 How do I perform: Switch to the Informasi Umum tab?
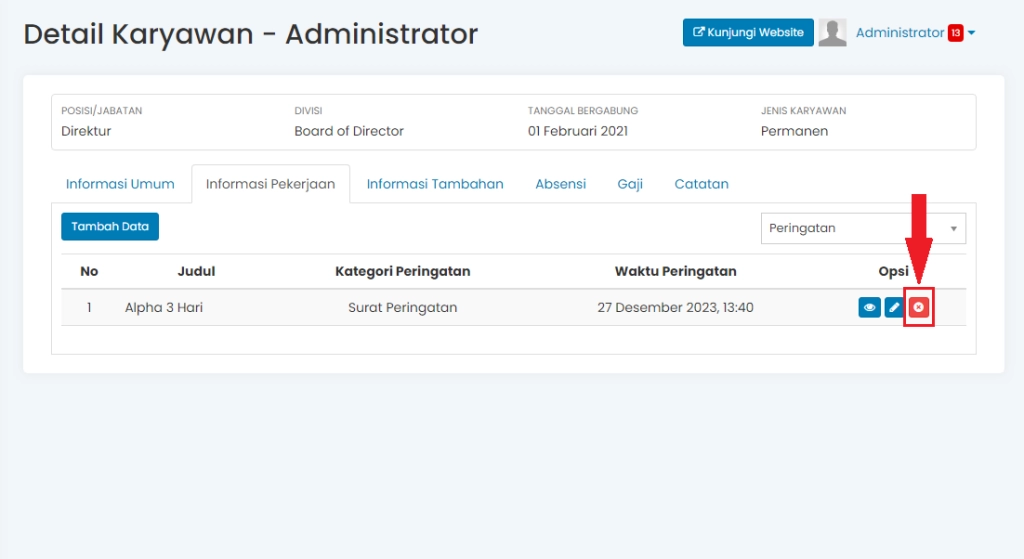tap(120, 184)
